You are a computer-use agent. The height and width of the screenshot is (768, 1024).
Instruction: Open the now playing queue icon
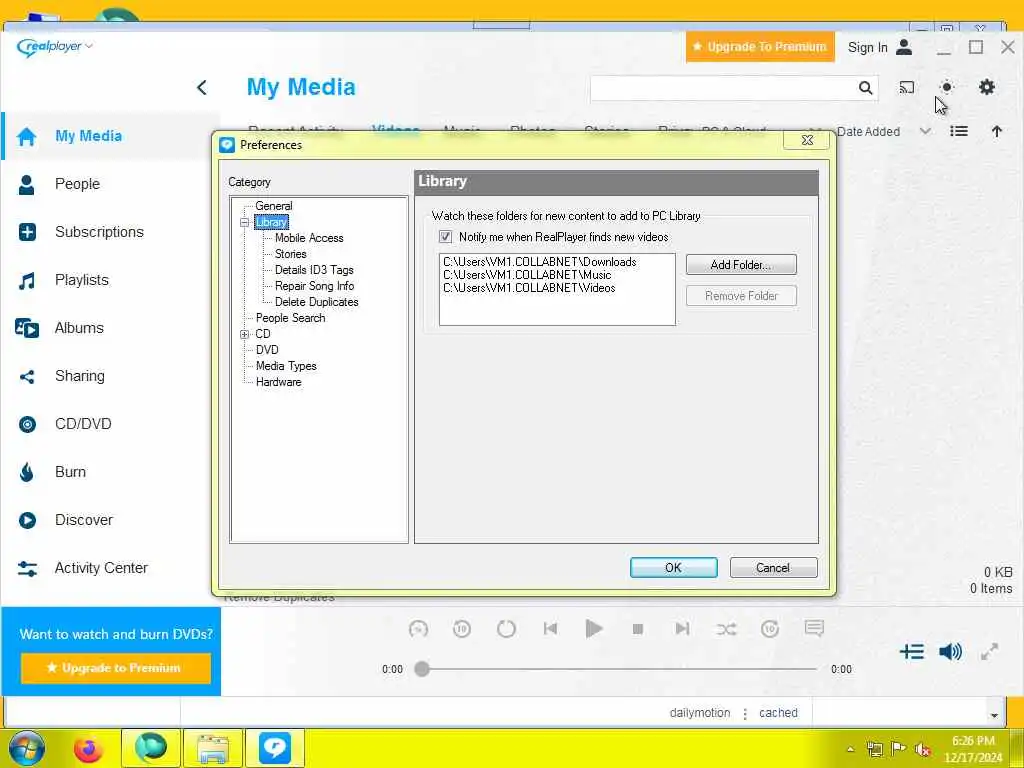[x=912, y=651]
